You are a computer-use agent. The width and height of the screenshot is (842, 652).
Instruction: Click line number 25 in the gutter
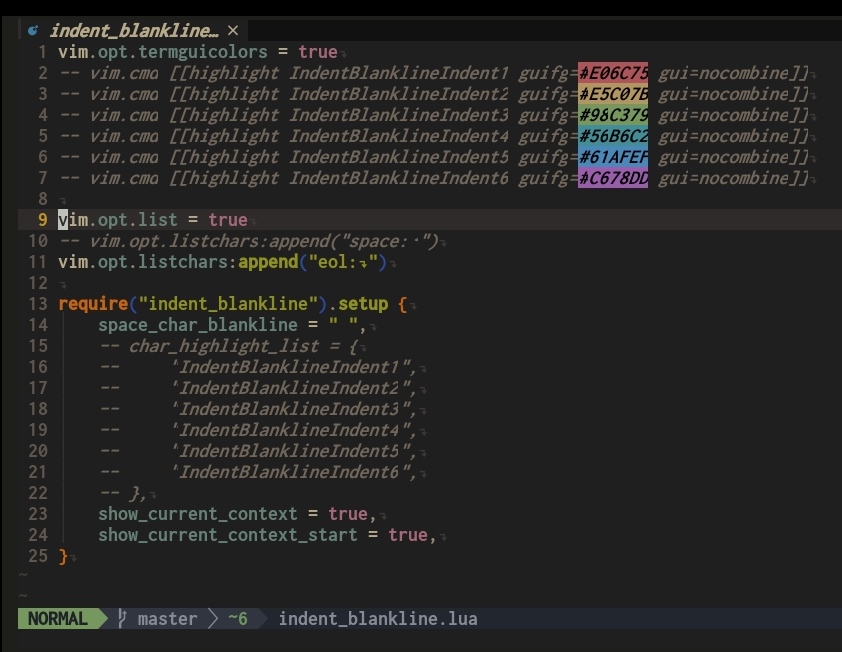click(36, 556)
